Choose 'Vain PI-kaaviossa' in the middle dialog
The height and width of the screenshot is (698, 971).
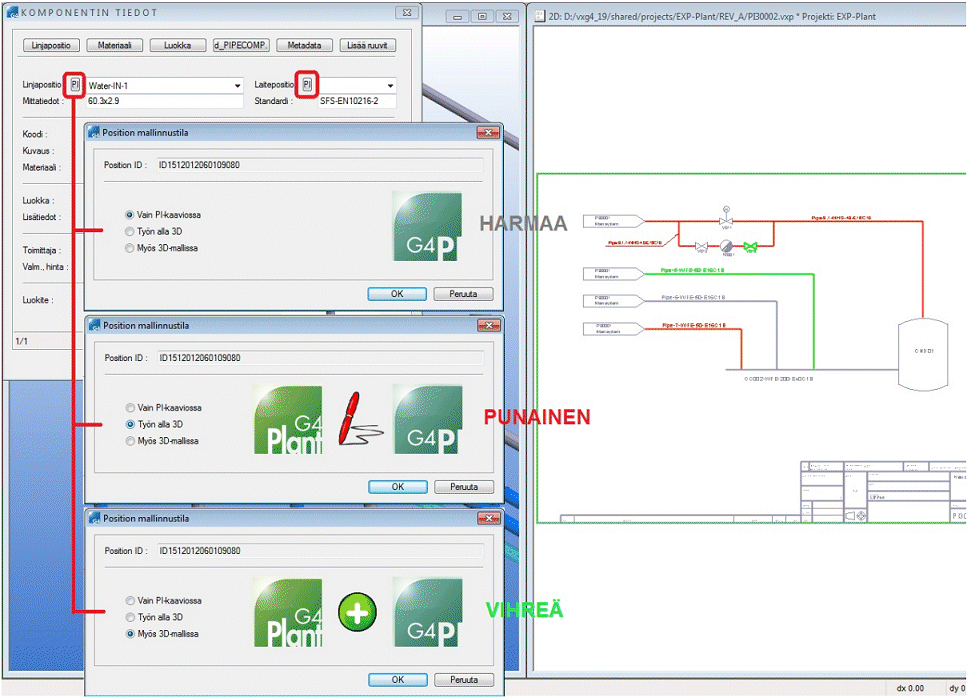point(130,408)
